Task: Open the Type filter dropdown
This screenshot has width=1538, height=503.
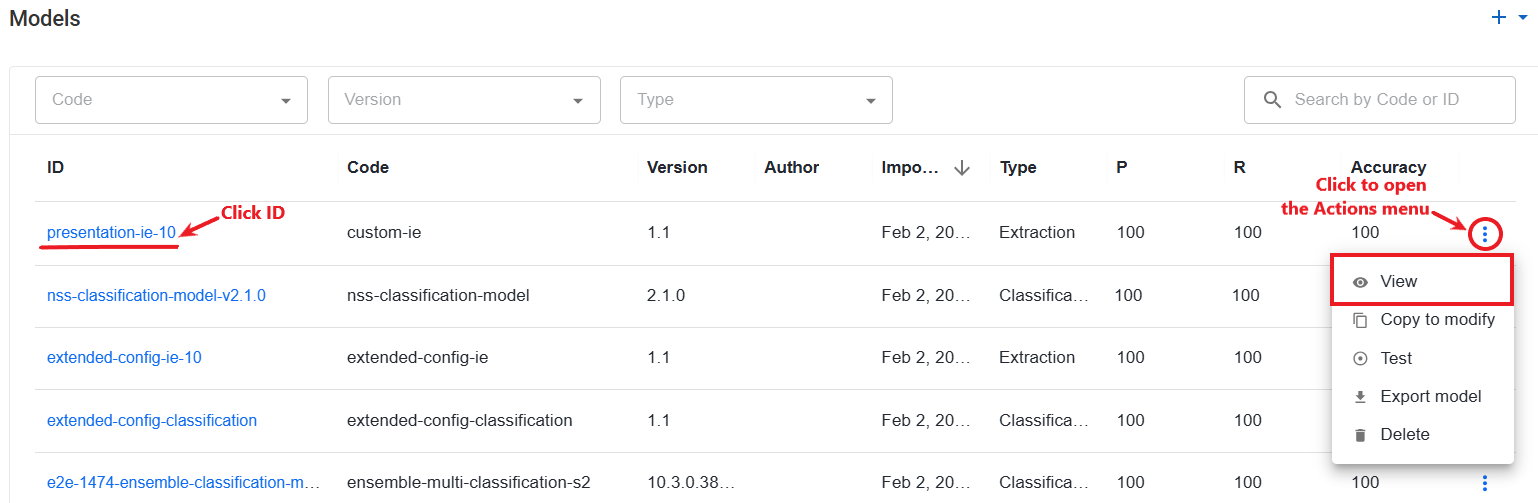Action: point(756,100)
